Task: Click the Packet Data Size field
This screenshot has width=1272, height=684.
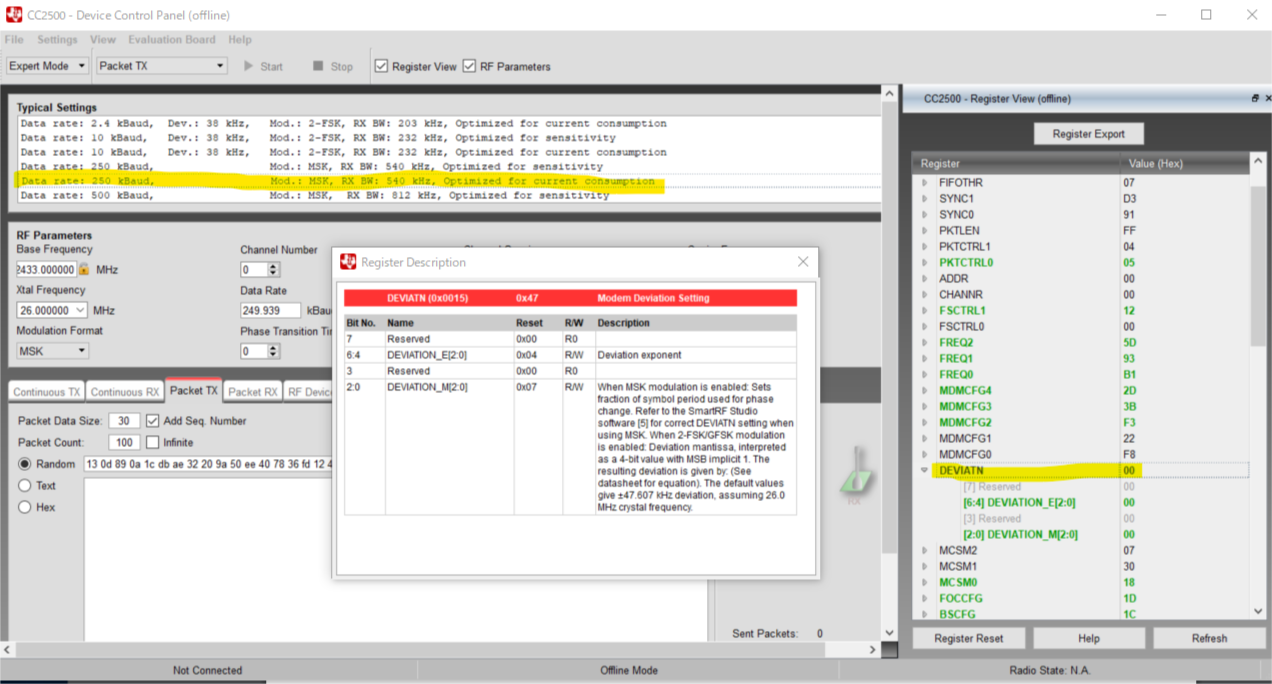Action: tap(123, 421)
